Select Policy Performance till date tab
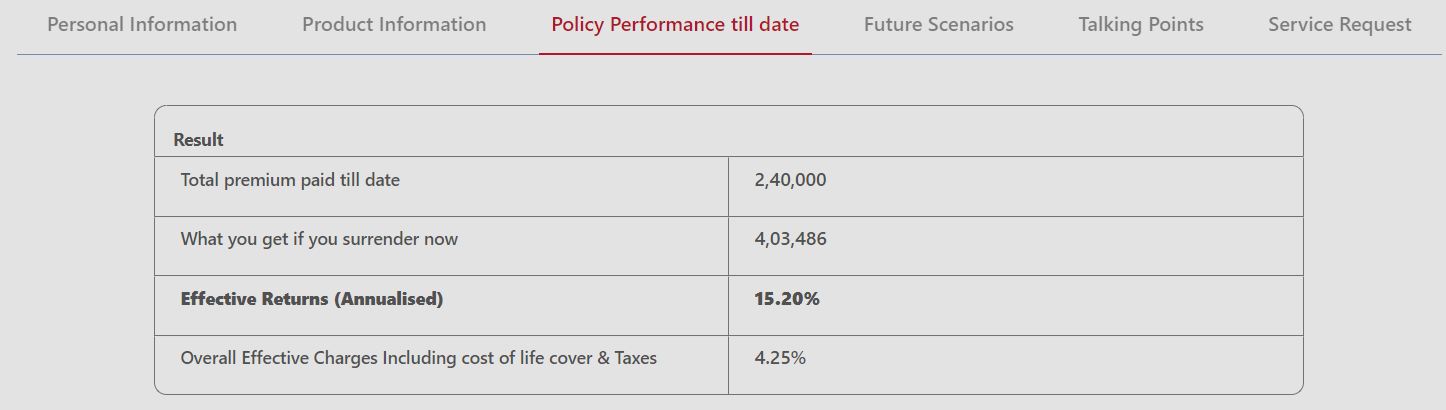 pyautogui.click(x=675, y=24)
